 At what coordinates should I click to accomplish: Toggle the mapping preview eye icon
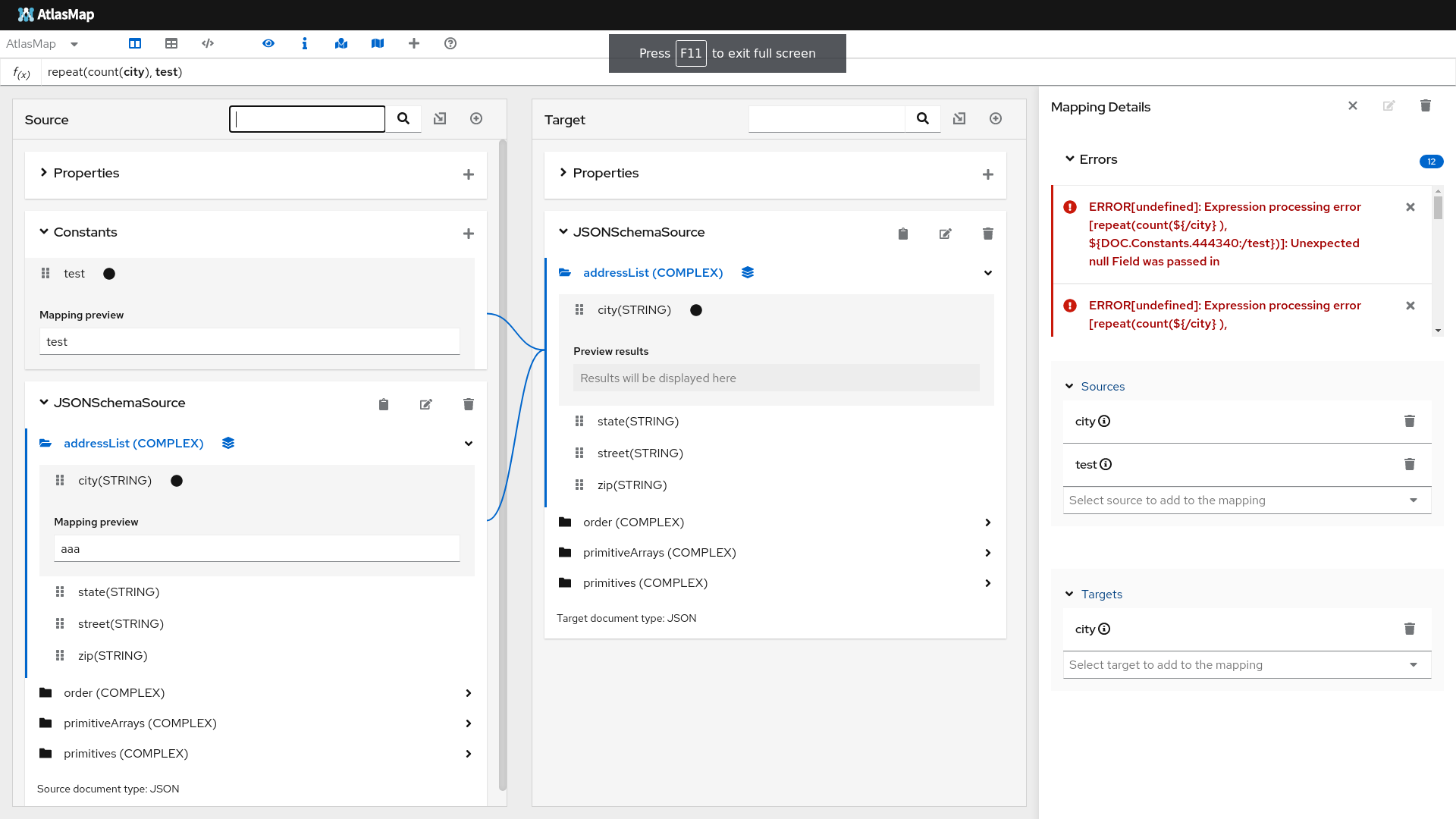268,43
